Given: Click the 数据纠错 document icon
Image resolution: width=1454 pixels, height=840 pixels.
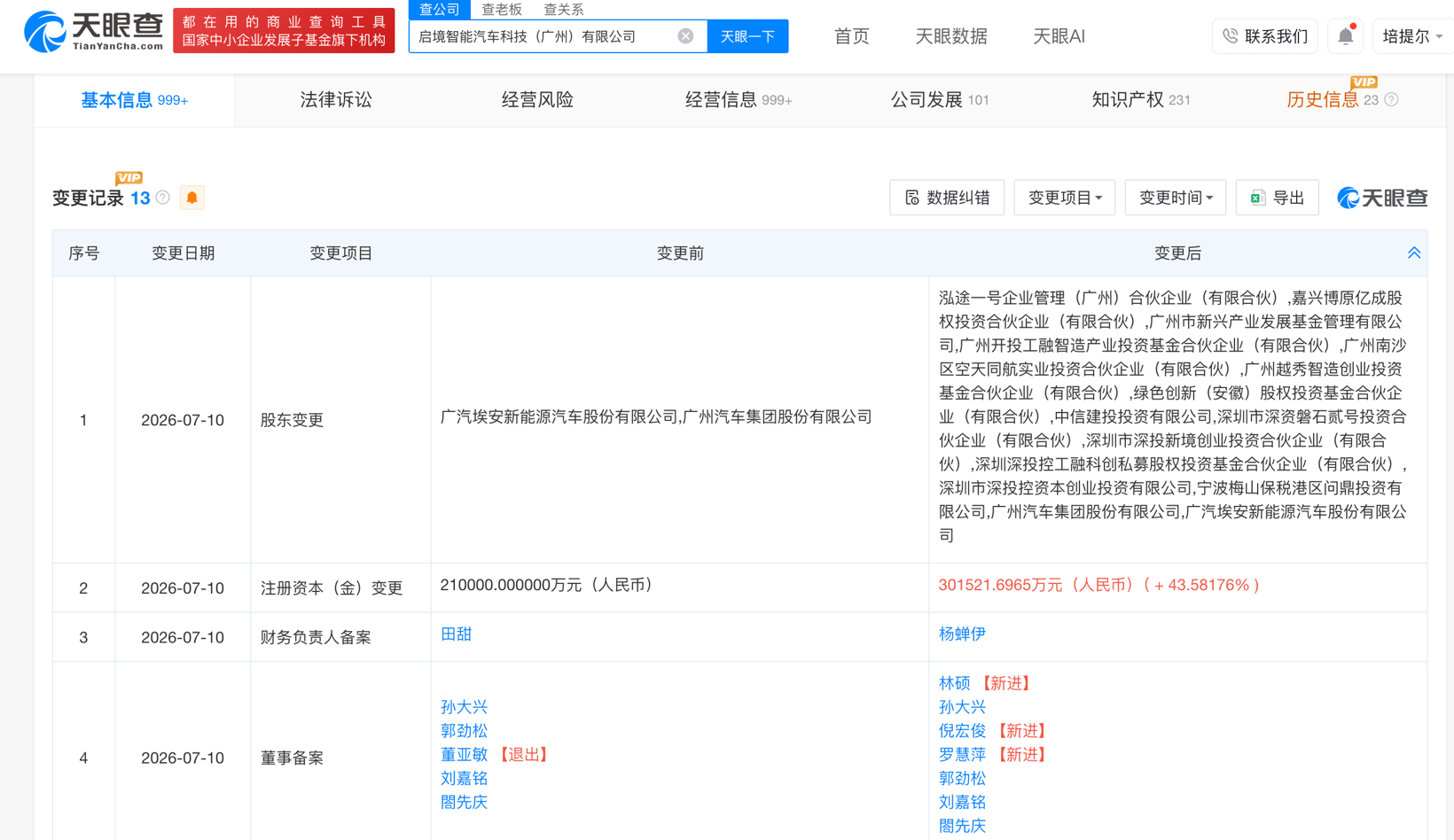Looking at the screenshot, I should [x=912, y=198].
